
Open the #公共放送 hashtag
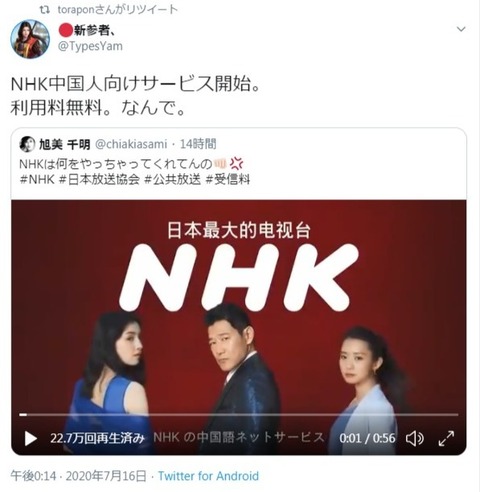pyautogui.click(x=173, y=180)
